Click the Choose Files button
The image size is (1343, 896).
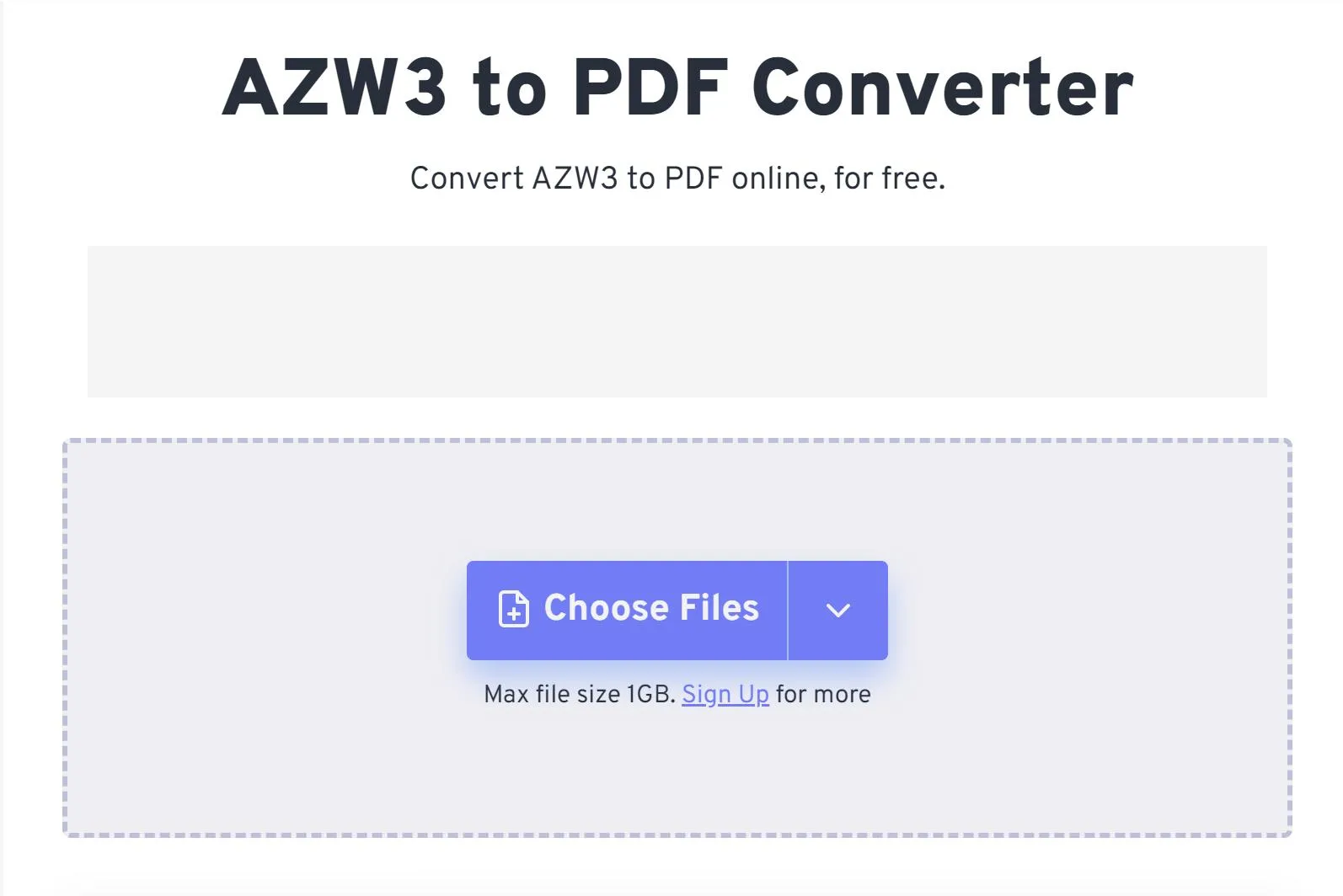[625, 610]
